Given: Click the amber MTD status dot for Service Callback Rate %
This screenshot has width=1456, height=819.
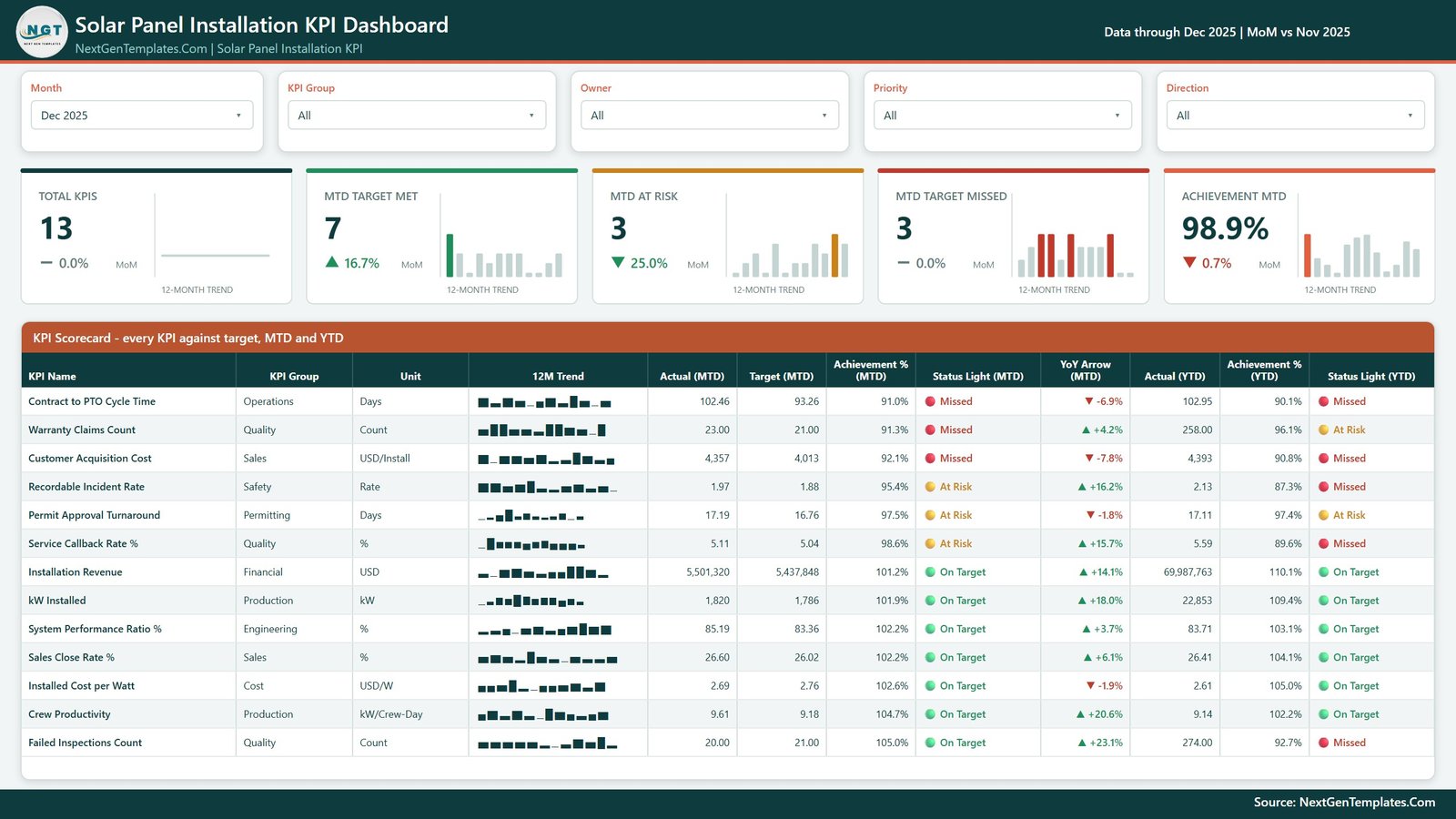Looking at the screenshot, I should coord(930,543).
